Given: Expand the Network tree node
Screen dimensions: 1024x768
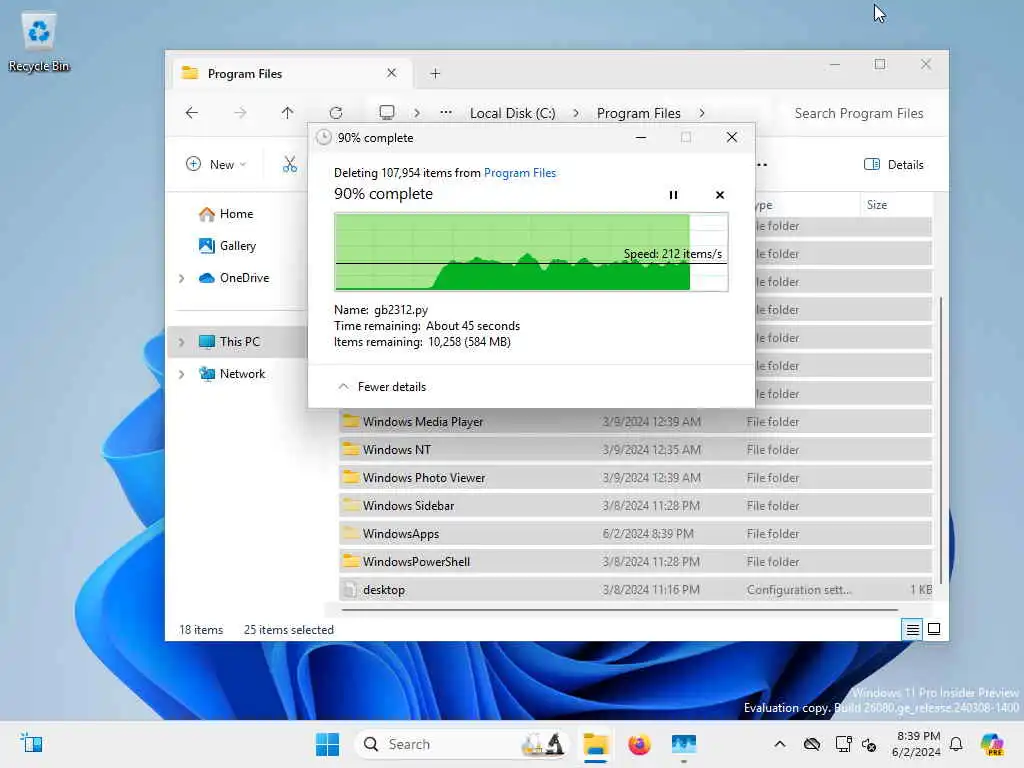Looking at the screenshot, I should coord(181,374).
